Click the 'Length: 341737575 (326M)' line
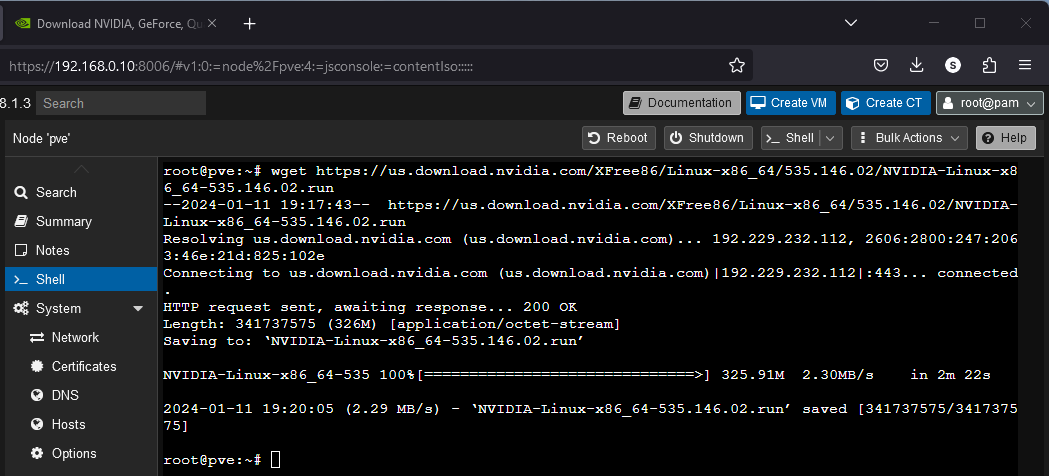The height and width of the screenshot is (476, 1049). 392,324
